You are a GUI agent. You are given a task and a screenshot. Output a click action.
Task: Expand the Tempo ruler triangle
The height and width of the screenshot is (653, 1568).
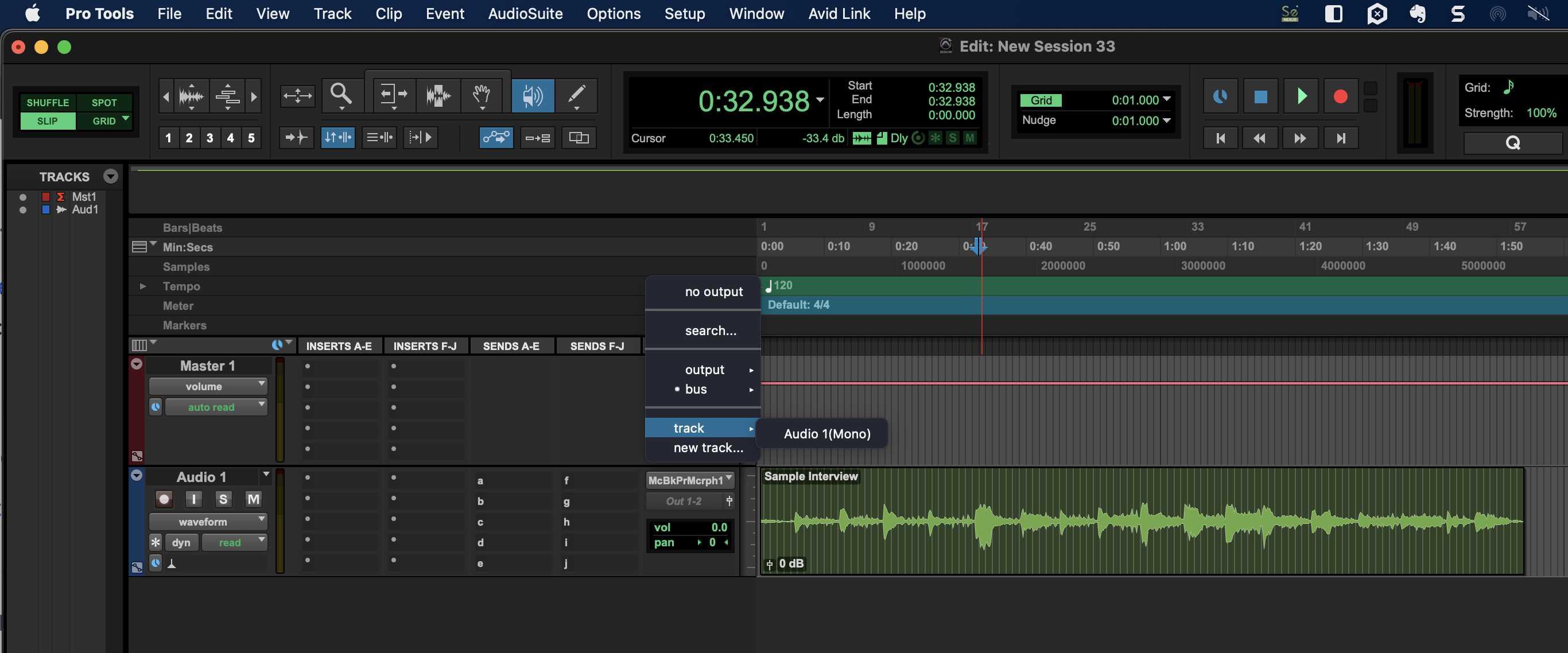(142, 286)
